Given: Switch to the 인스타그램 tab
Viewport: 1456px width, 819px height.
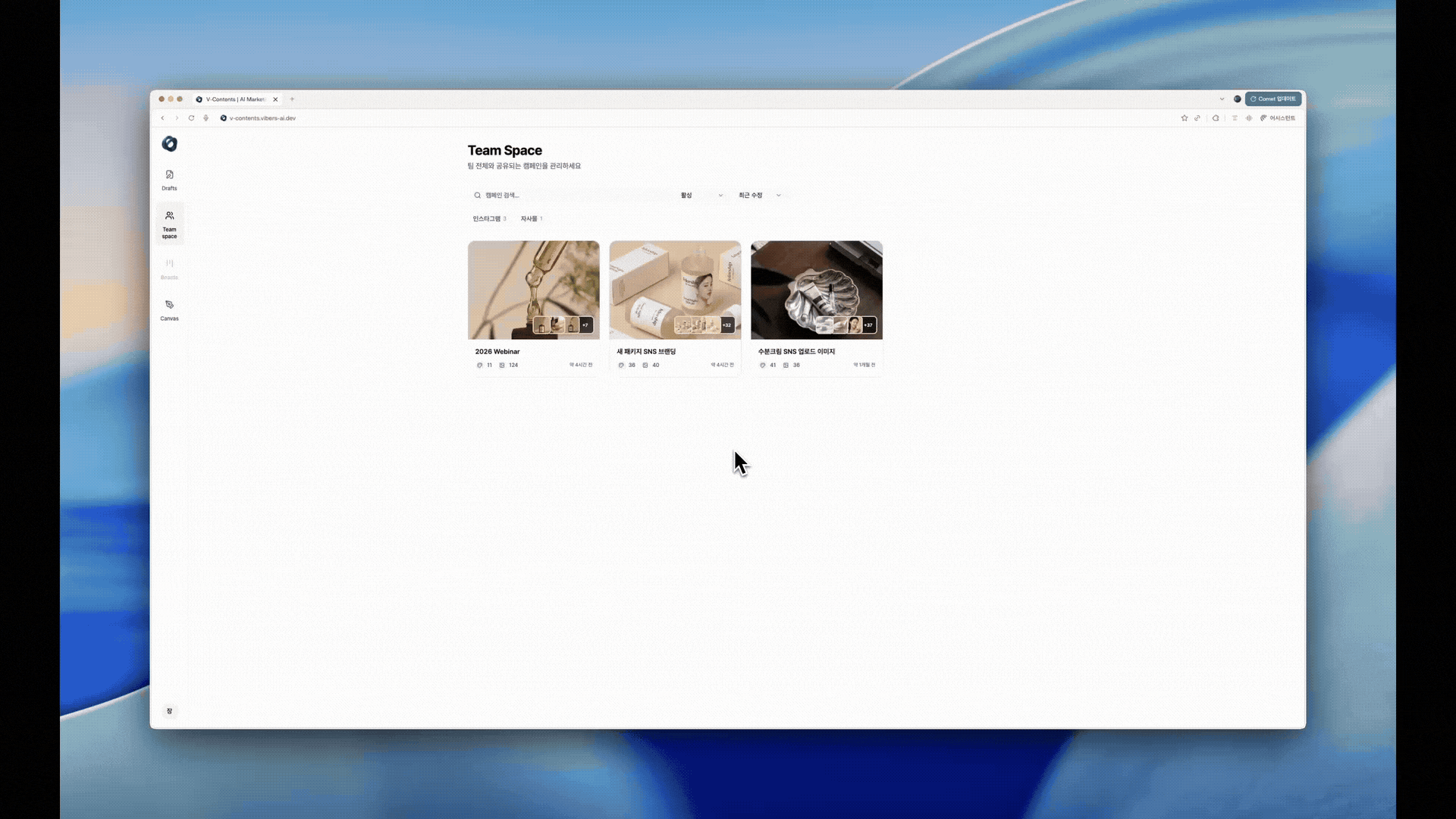Looking at the screenshot, I should point(488,218).
